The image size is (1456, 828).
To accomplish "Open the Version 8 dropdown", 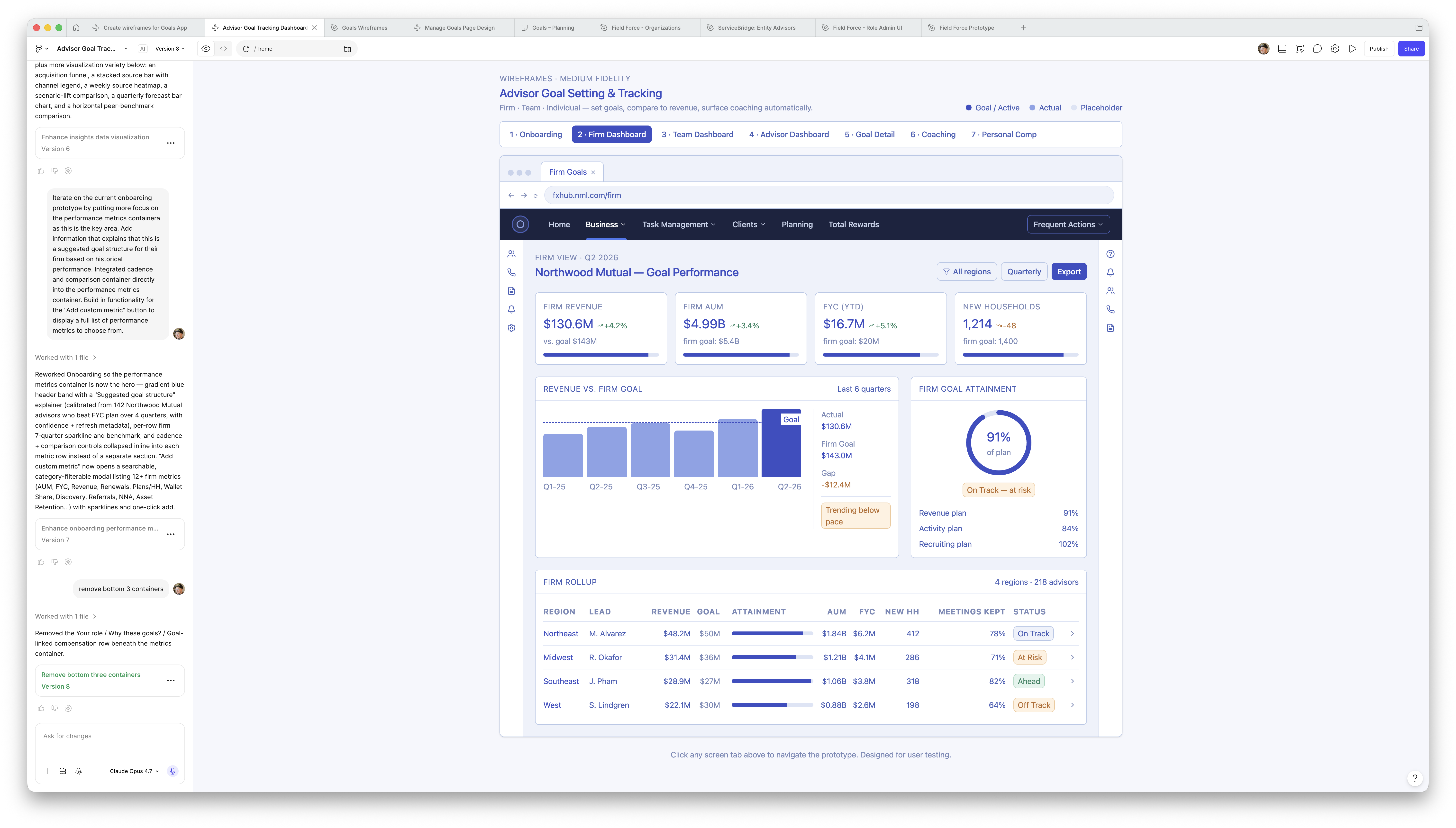I will [x=170, y=49].
